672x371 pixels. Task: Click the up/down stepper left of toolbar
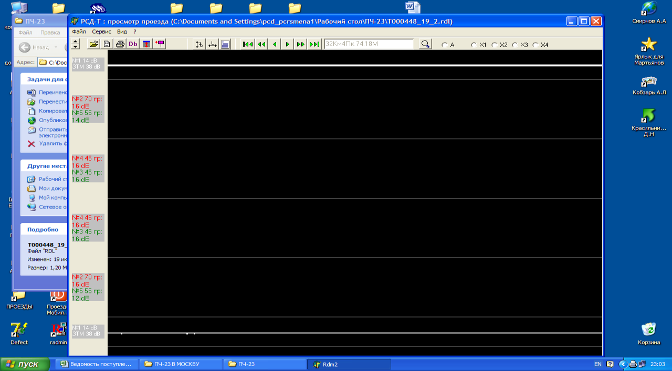click(76, 44)
